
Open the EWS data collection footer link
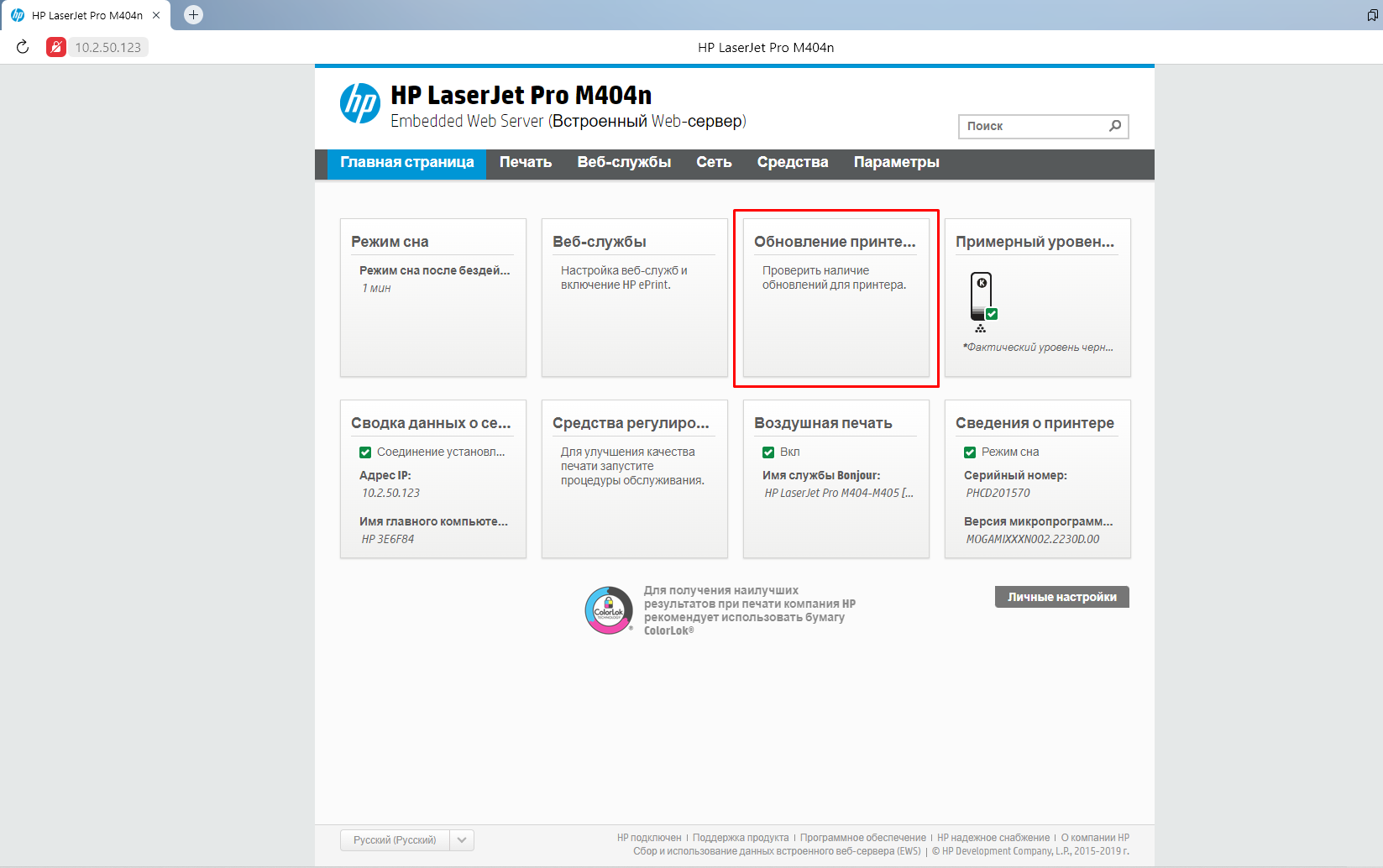[777, 851]
